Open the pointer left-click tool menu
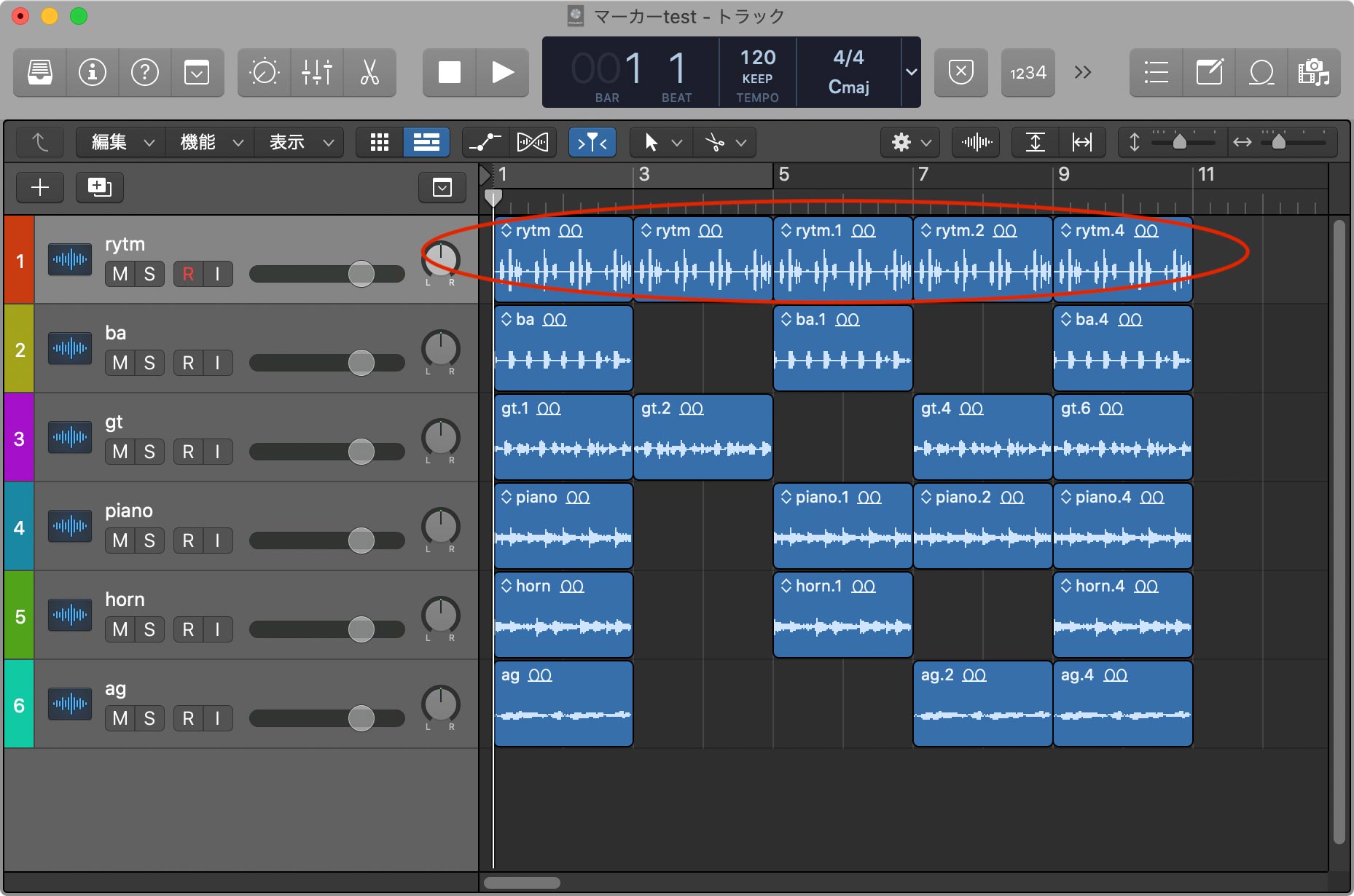1354x896 pixels. coord(662,142)
